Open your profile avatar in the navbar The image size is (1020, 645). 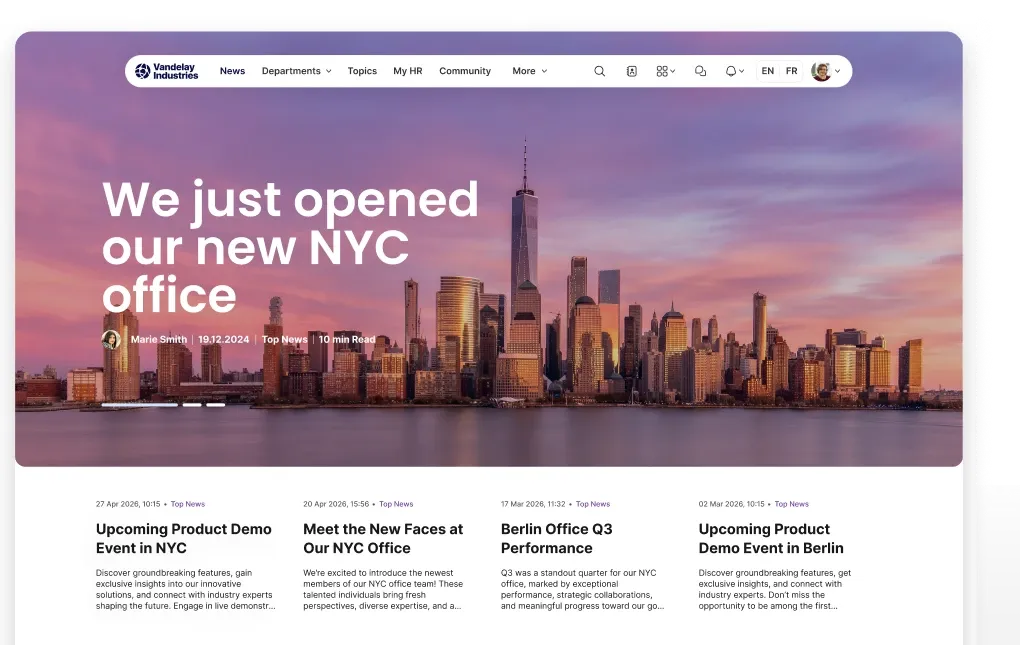(820, 70)
